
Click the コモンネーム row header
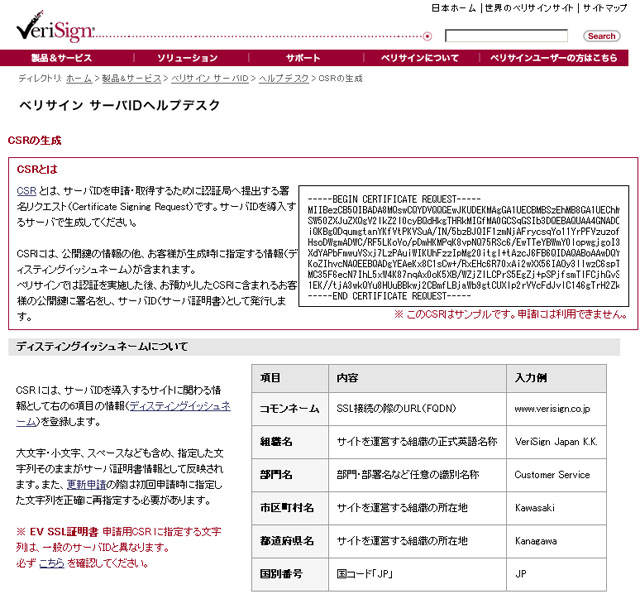[290, 409]
